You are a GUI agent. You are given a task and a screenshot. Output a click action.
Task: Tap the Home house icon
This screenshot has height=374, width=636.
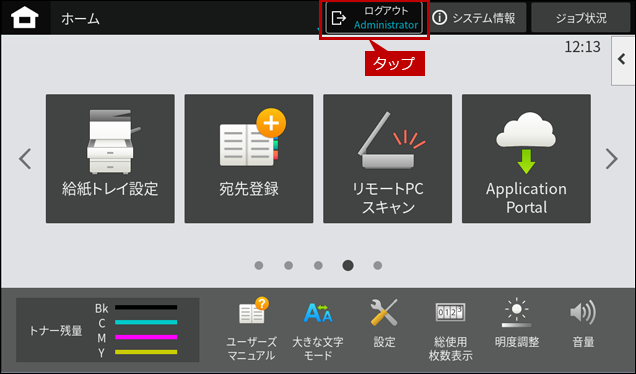click(x=25, y=18)
